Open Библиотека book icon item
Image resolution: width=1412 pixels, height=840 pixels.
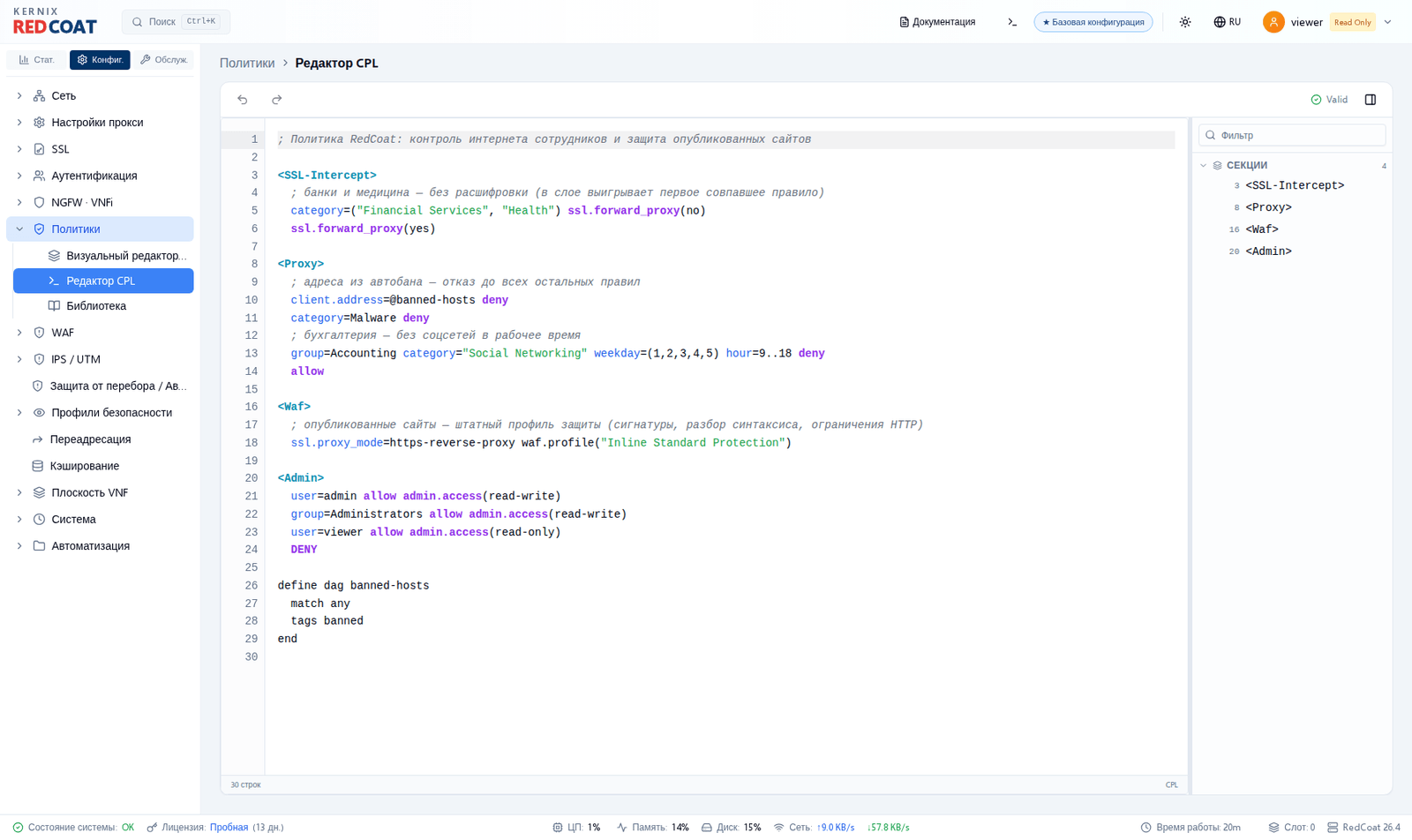[54, 306]
